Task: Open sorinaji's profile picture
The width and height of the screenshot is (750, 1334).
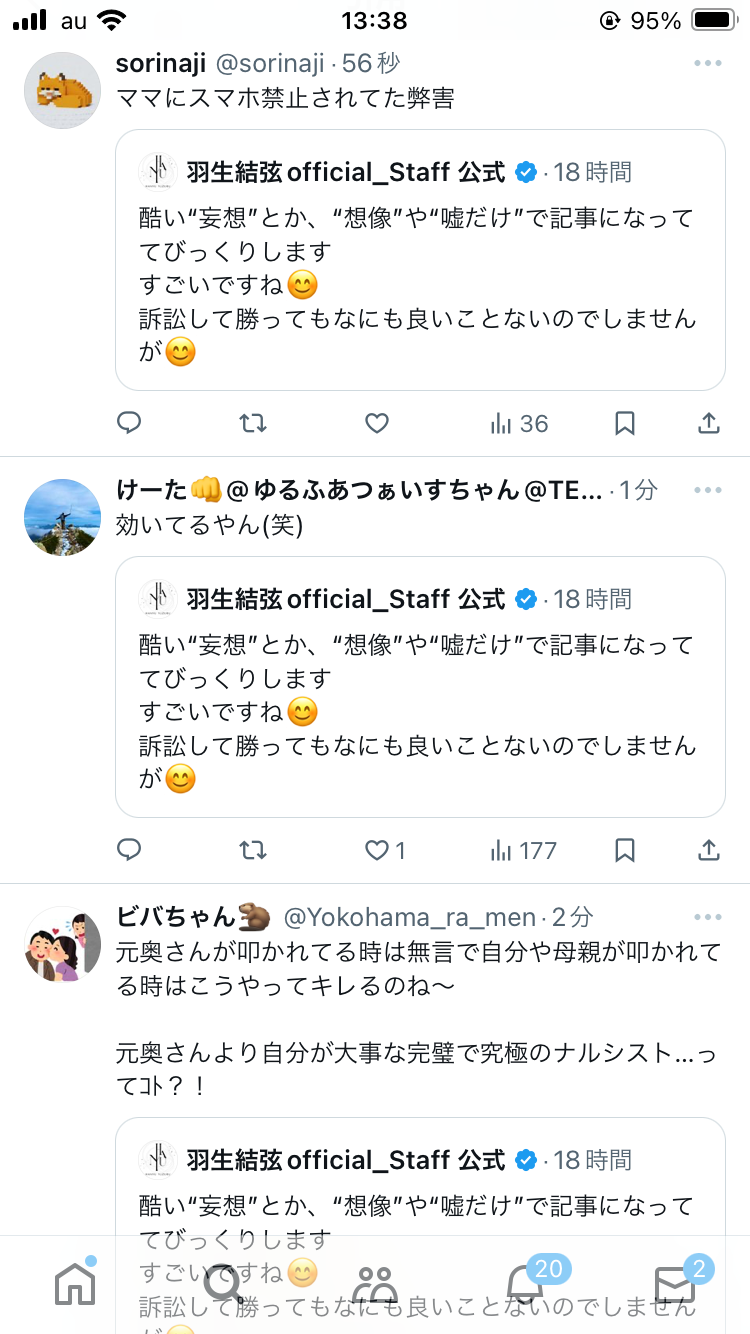Action: [62, 90]
